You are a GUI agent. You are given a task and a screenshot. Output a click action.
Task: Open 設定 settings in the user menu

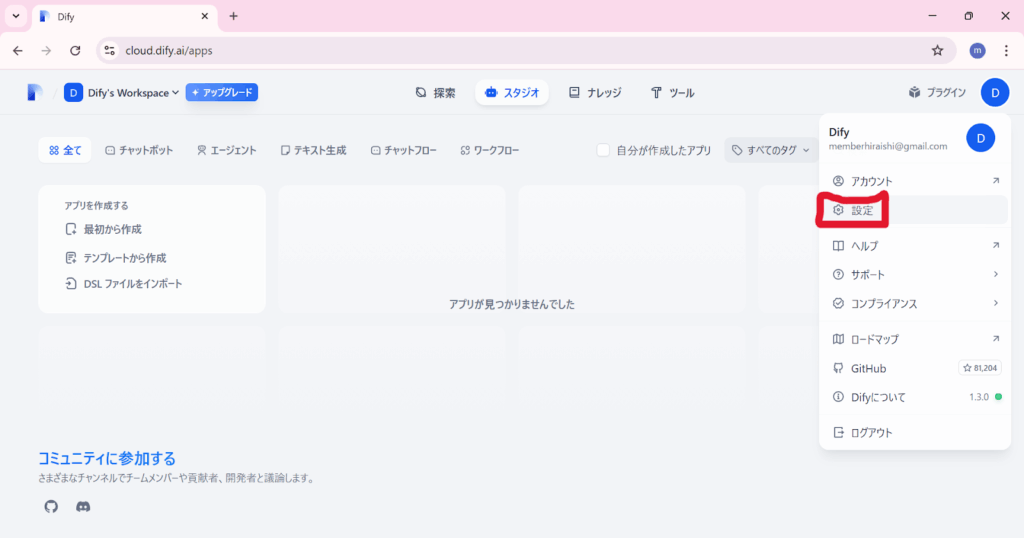tap(915, 210)
